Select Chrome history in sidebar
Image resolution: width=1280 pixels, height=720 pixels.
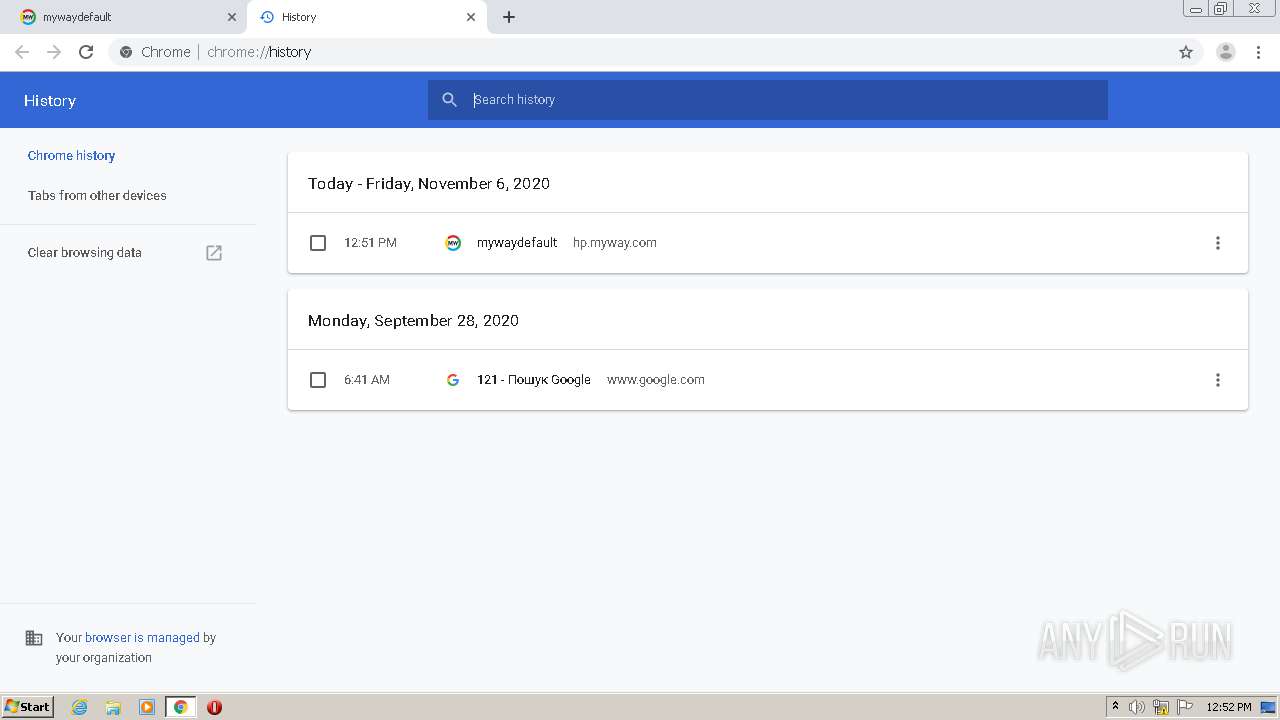pyautogui.click(x=71, y=156)
